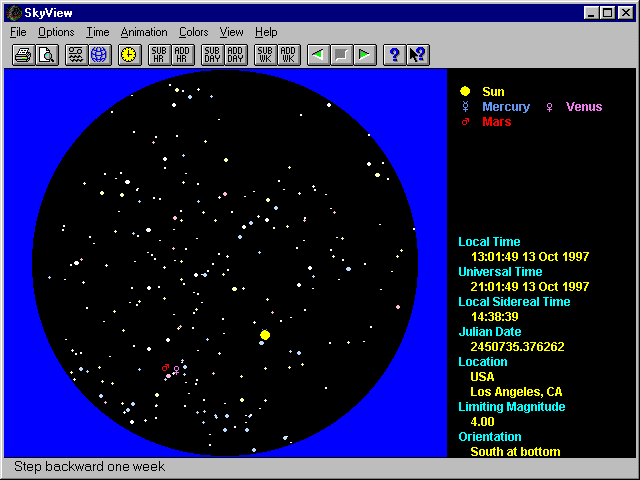Open the Animation menu
Image resolution: width=640 pixels, height=480 pixels.
coord(144,32)
